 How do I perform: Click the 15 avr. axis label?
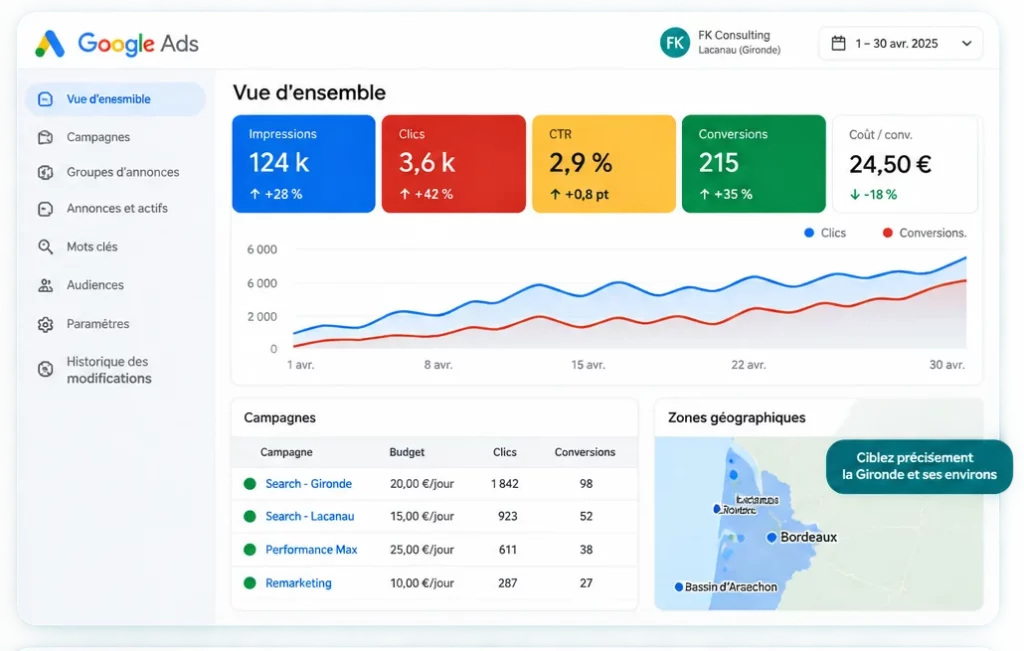coord(588,365)
